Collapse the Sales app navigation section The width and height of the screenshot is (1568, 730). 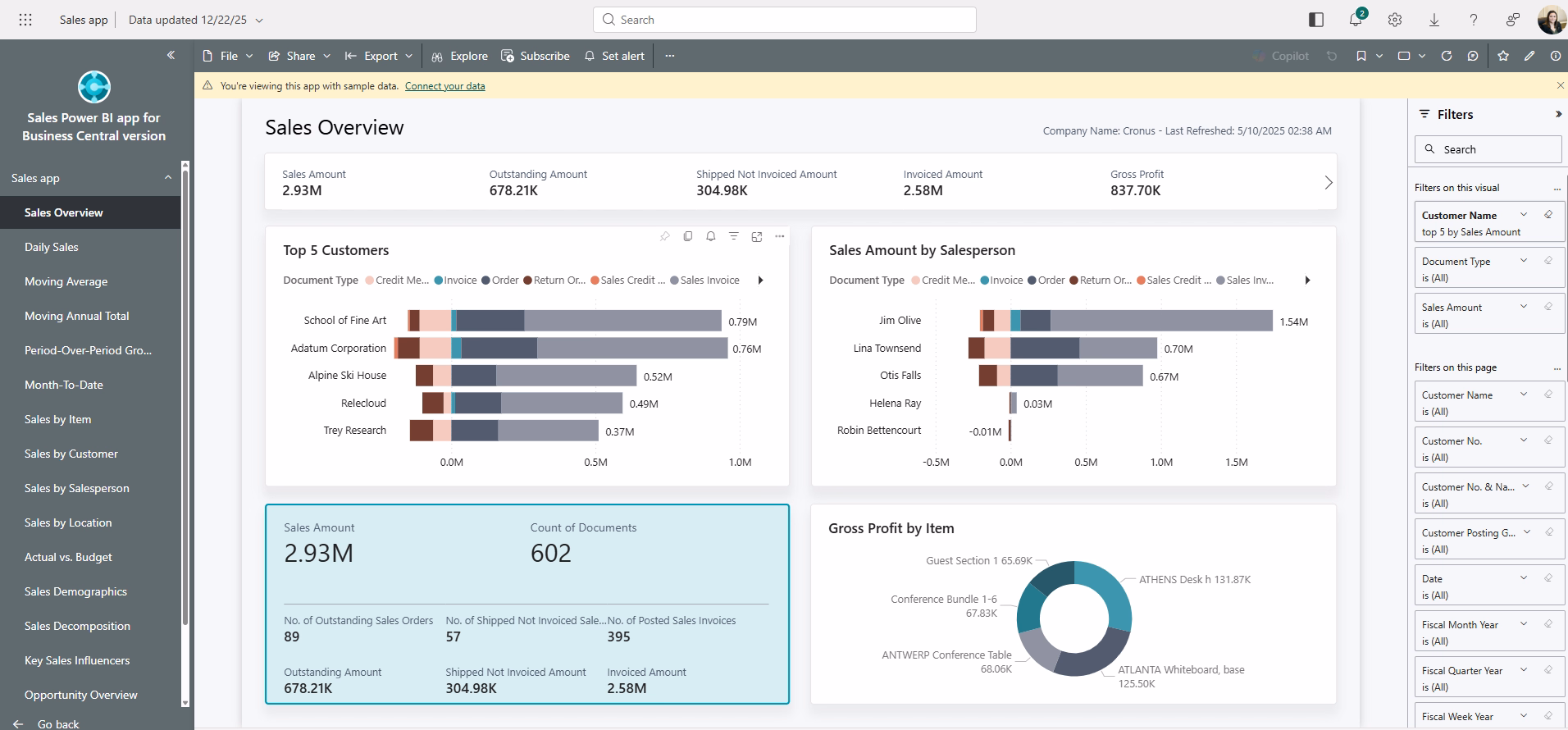(x=168, y=177)
